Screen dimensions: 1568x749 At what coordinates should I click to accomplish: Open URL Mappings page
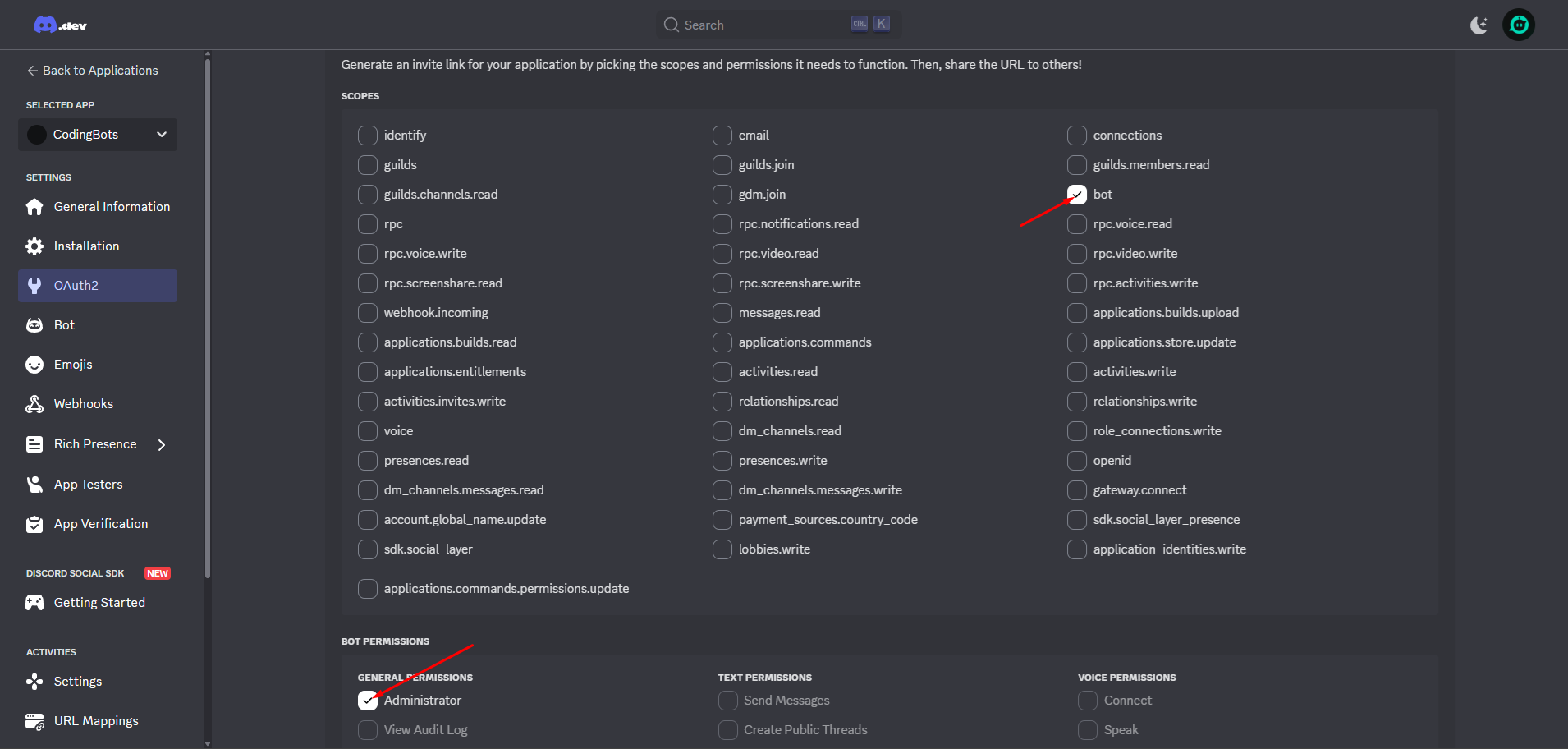point(98,721)
